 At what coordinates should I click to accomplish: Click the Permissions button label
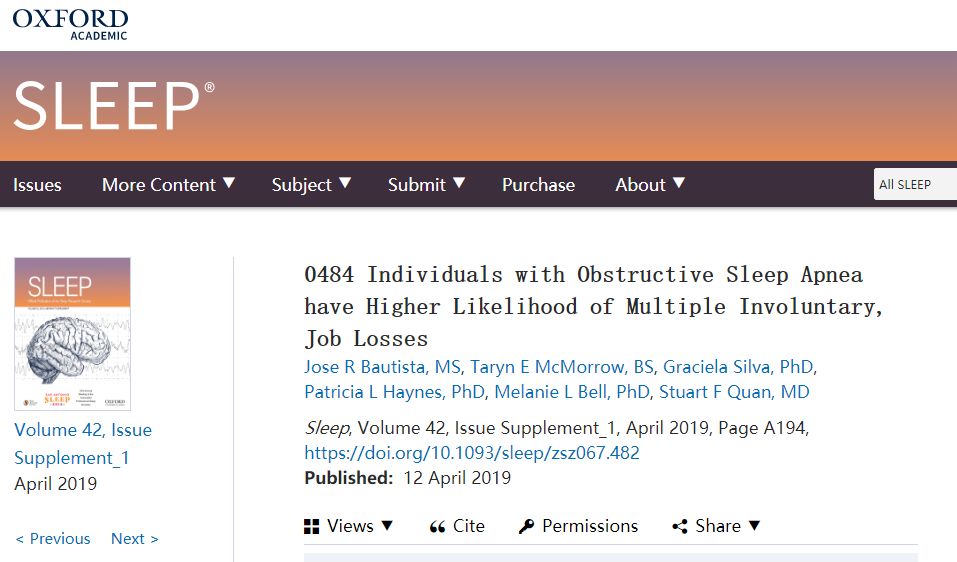[x=590, y=526]
